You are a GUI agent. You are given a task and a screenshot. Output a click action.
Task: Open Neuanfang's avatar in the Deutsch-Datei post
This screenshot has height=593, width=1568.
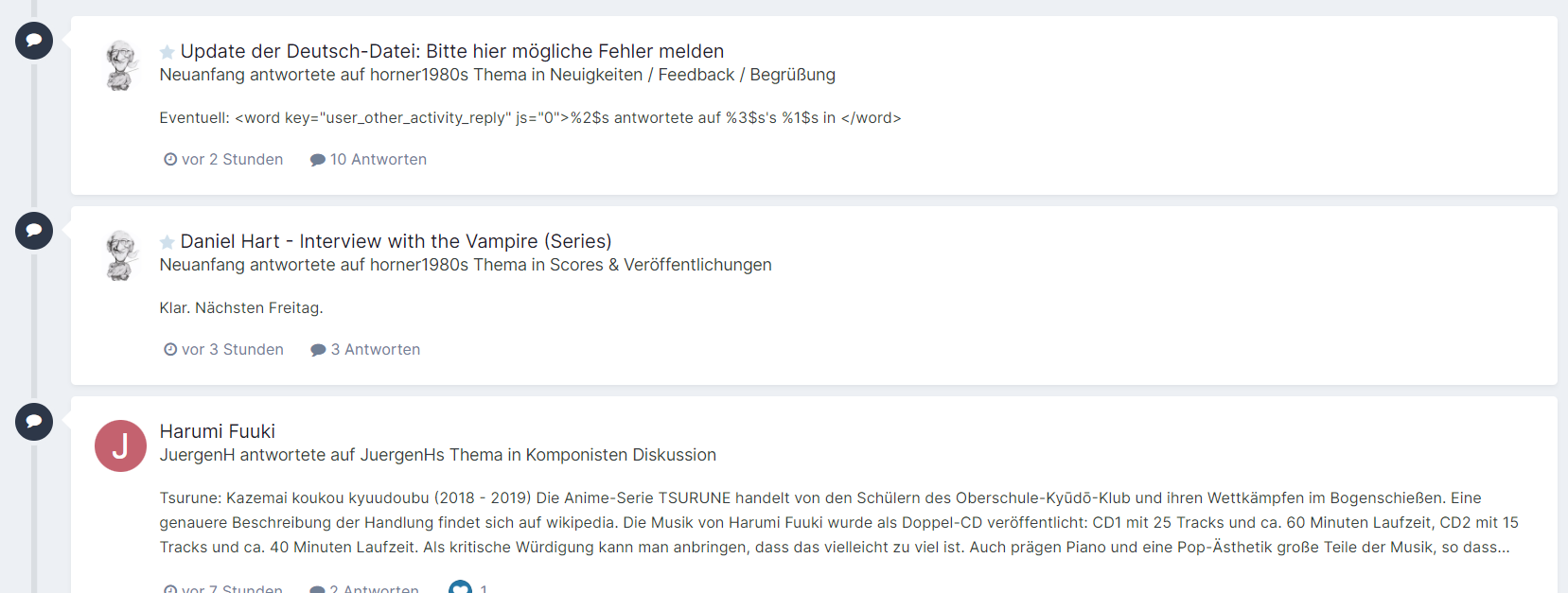point(121,65)
